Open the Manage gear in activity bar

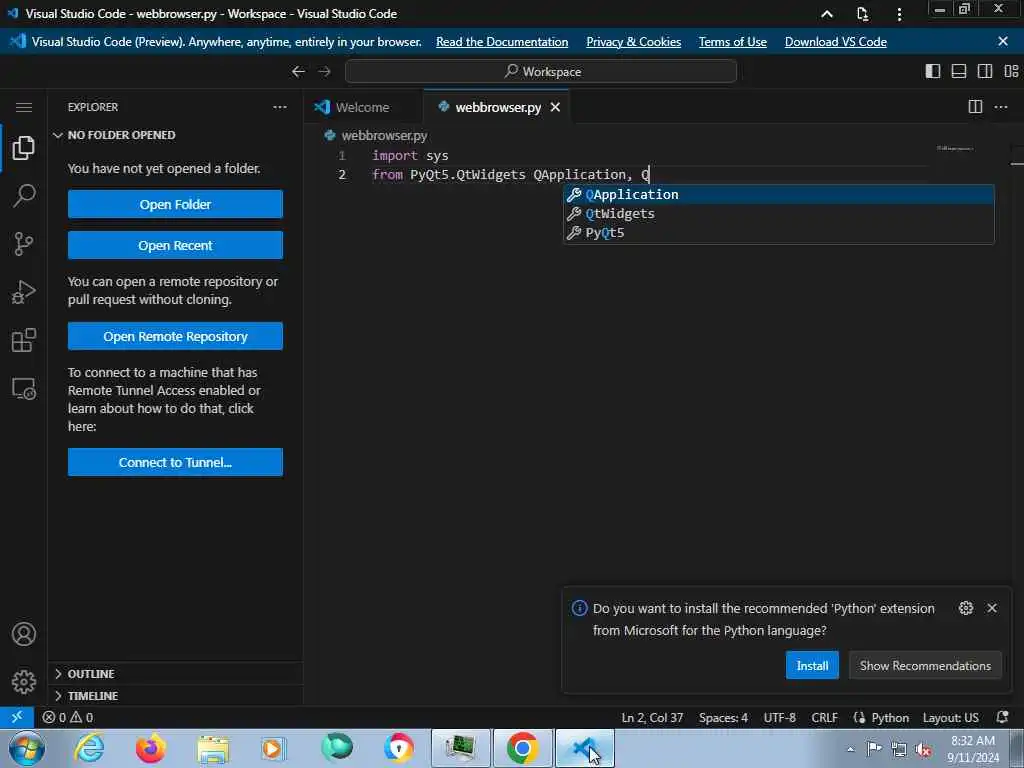point(24,682)
